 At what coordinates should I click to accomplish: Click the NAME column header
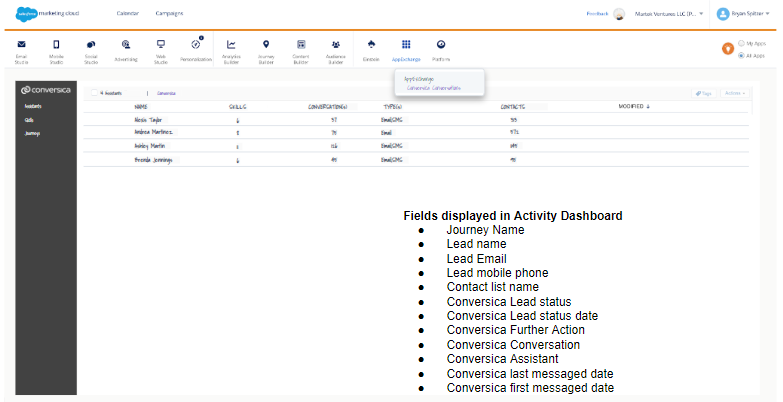click(141, 107)
